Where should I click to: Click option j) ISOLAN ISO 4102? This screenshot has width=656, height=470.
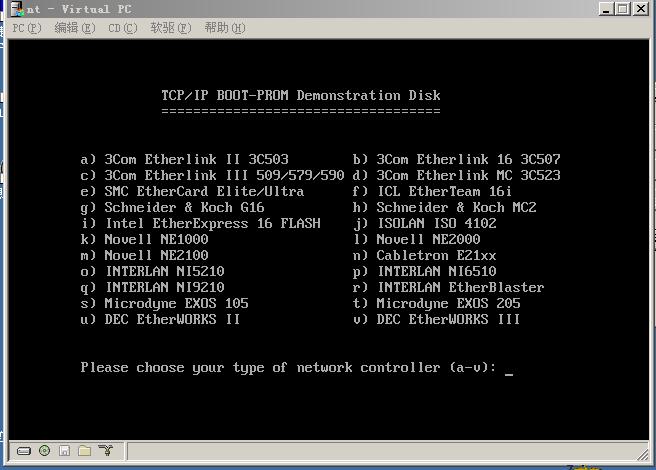(425, 223)
